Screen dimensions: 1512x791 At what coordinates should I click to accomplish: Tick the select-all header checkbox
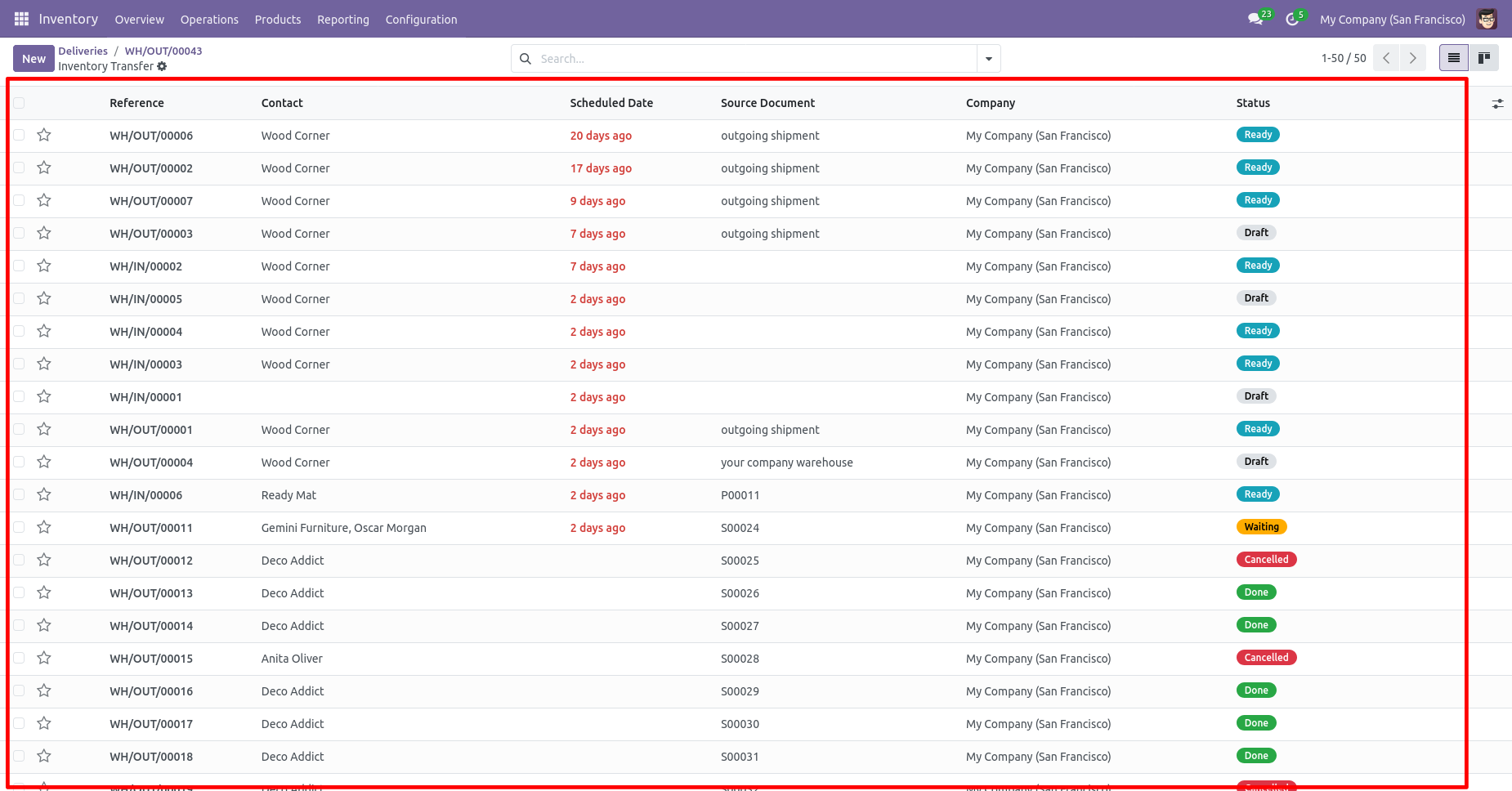click(19, 103)
